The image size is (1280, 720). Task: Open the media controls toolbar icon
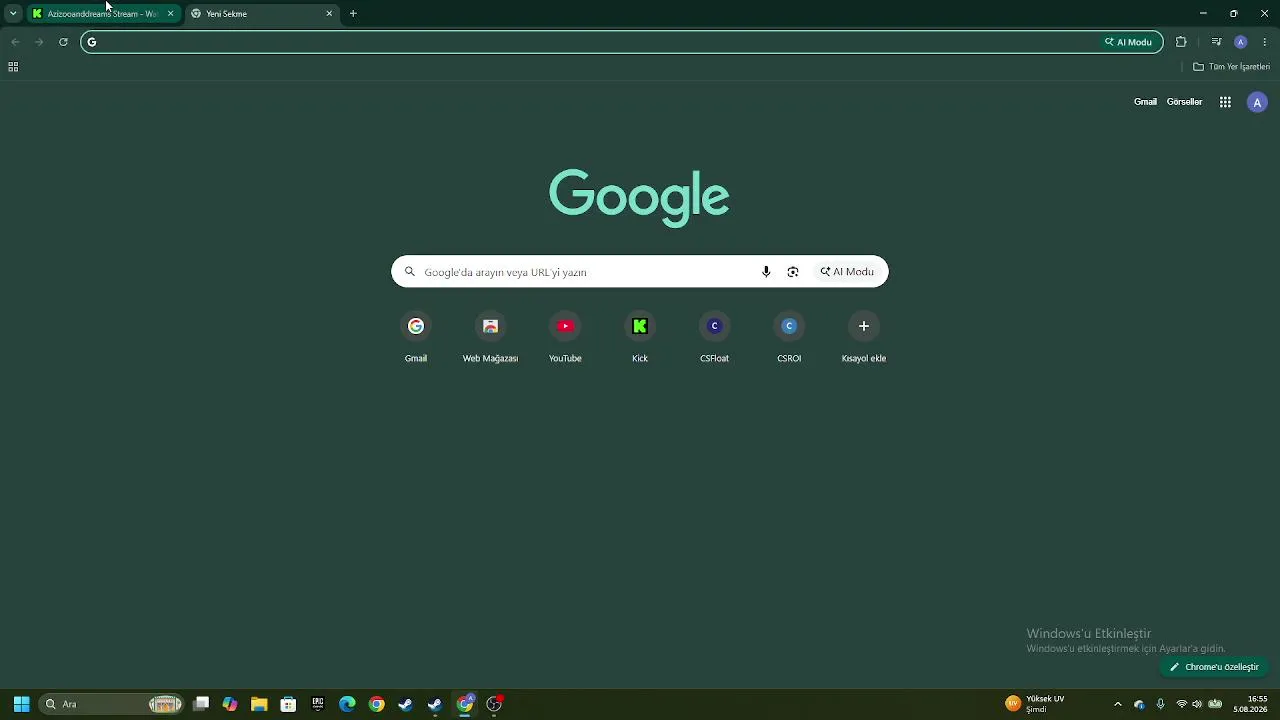click(x=1216, y=42)
